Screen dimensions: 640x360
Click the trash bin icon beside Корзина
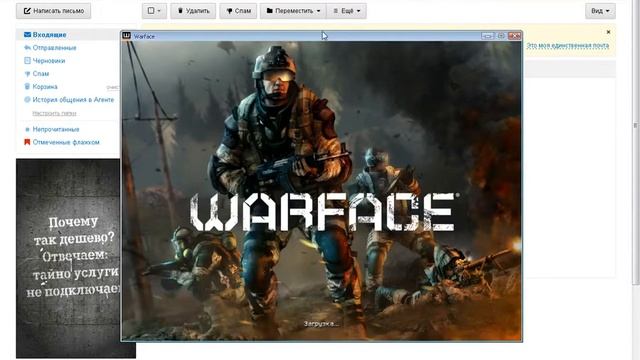coord(27,87)
